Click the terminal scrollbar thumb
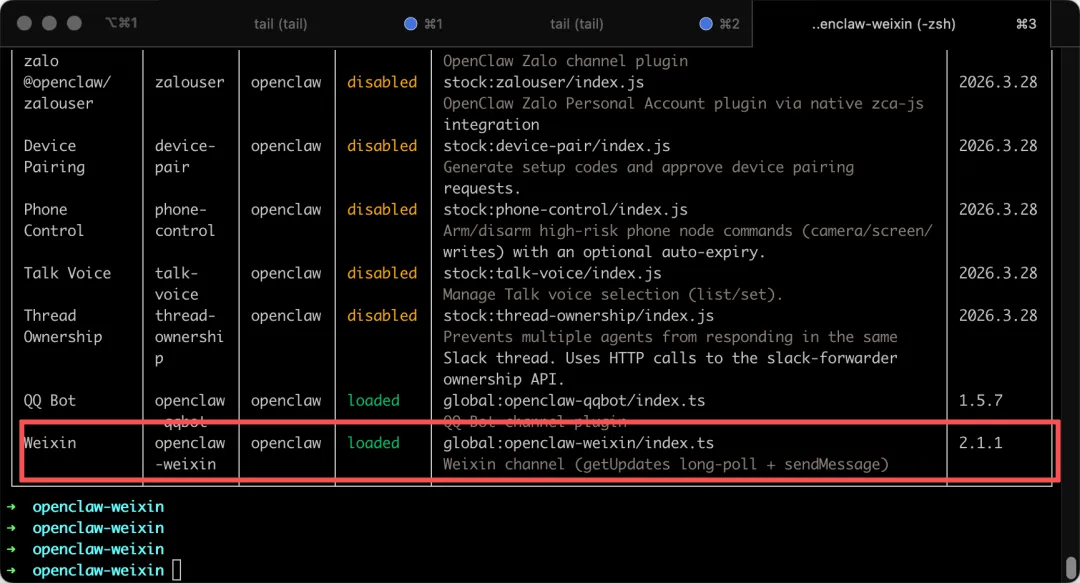 pyautogui.click(x=1071, y=567)
